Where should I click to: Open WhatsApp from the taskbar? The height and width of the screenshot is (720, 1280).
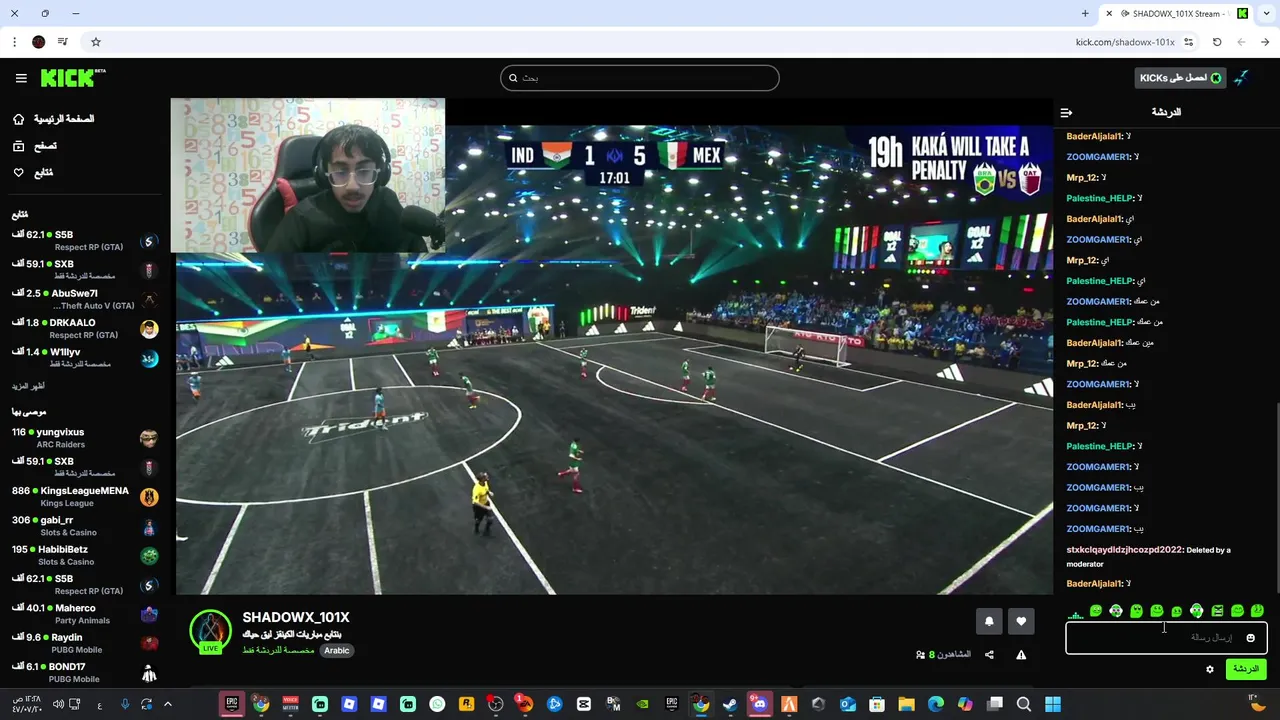pos(437,704)
